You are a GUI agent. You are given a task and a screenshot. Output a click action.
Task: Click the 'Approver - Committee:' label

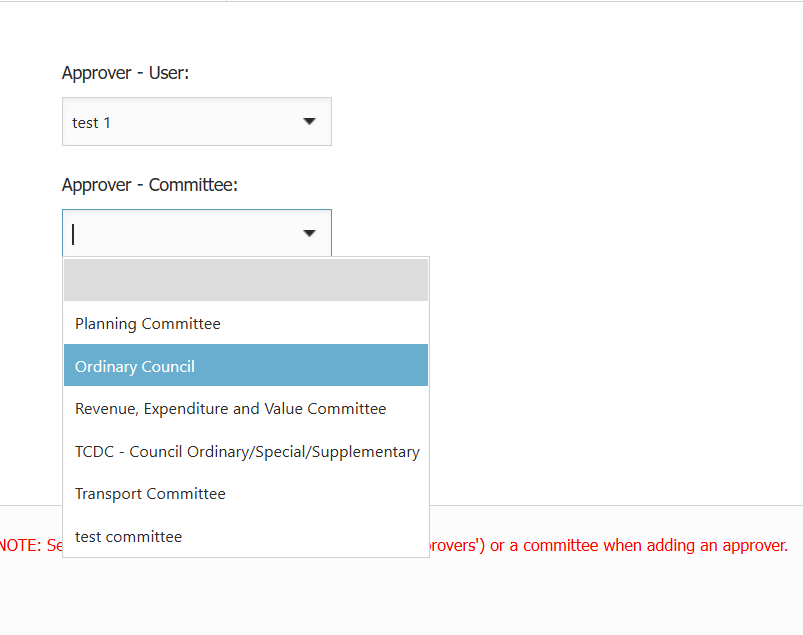pyautogui.click(x=149, y=185)
